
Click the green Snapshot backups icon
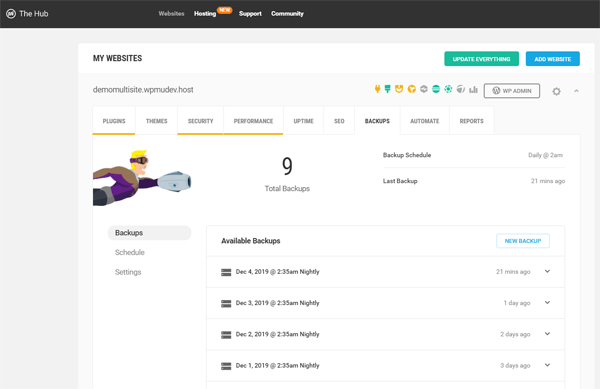(448, 89)
